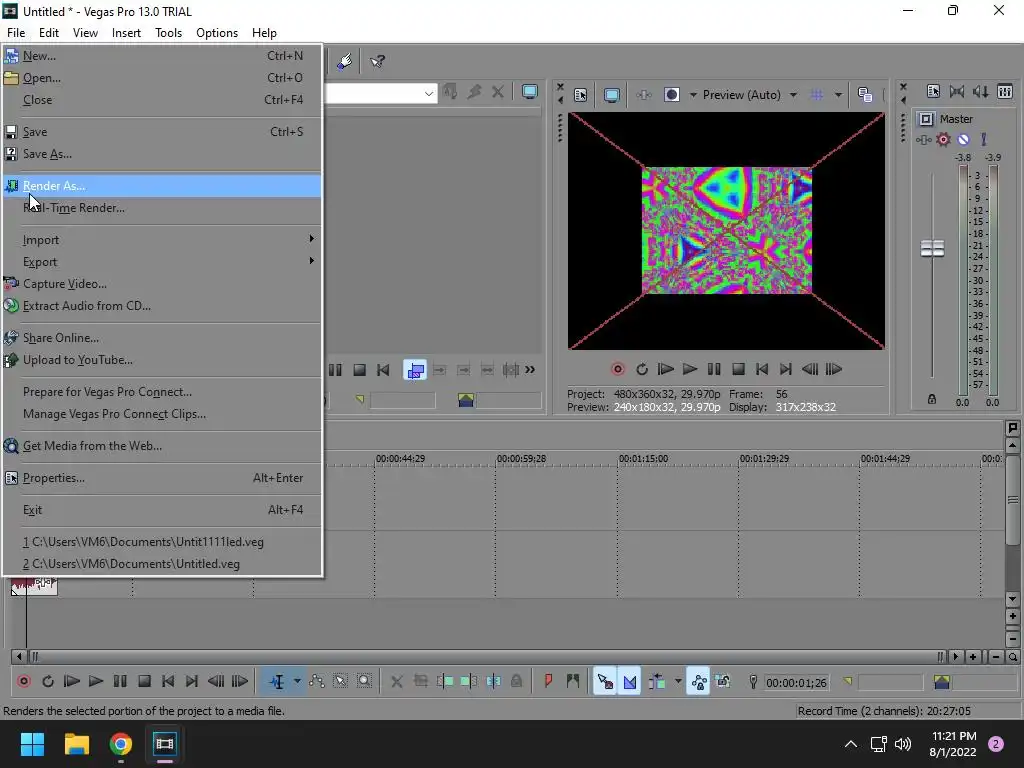Click the split-screen view icon

click(x=671, y=95)
